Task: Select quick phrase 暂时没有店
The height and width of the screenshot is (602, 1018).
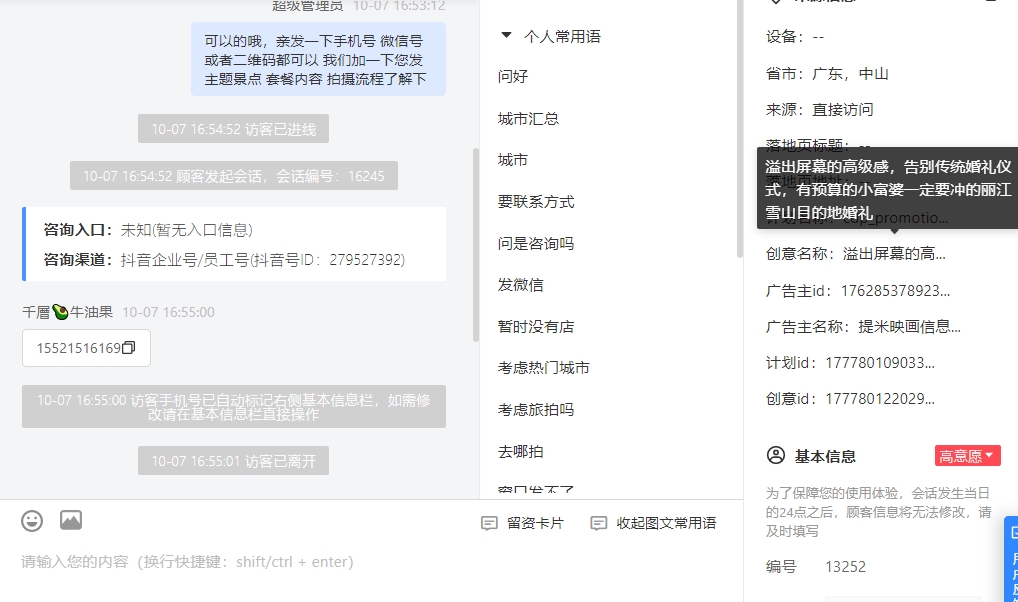Action: coord(536,327)
